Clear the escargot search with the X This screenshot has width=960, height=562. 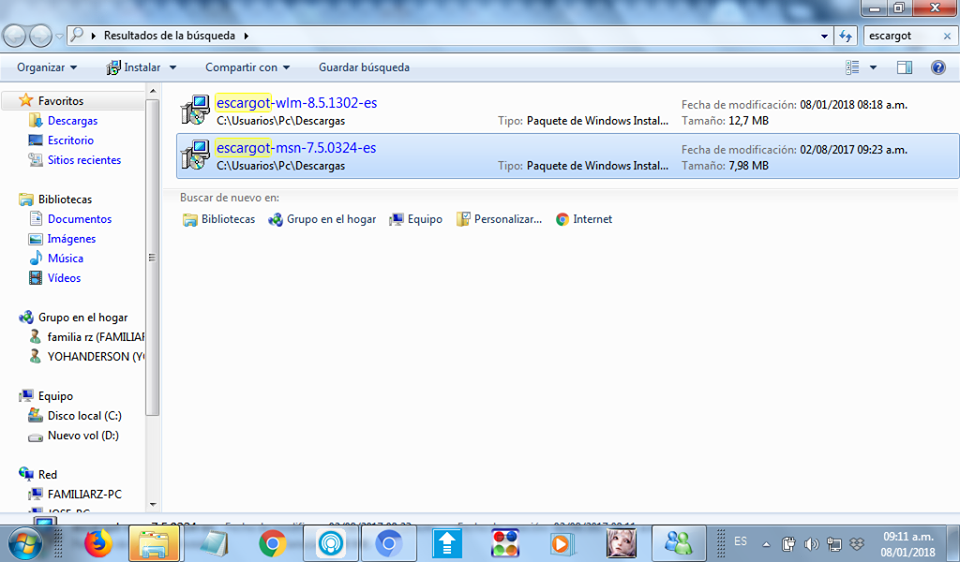pos(947,36)
